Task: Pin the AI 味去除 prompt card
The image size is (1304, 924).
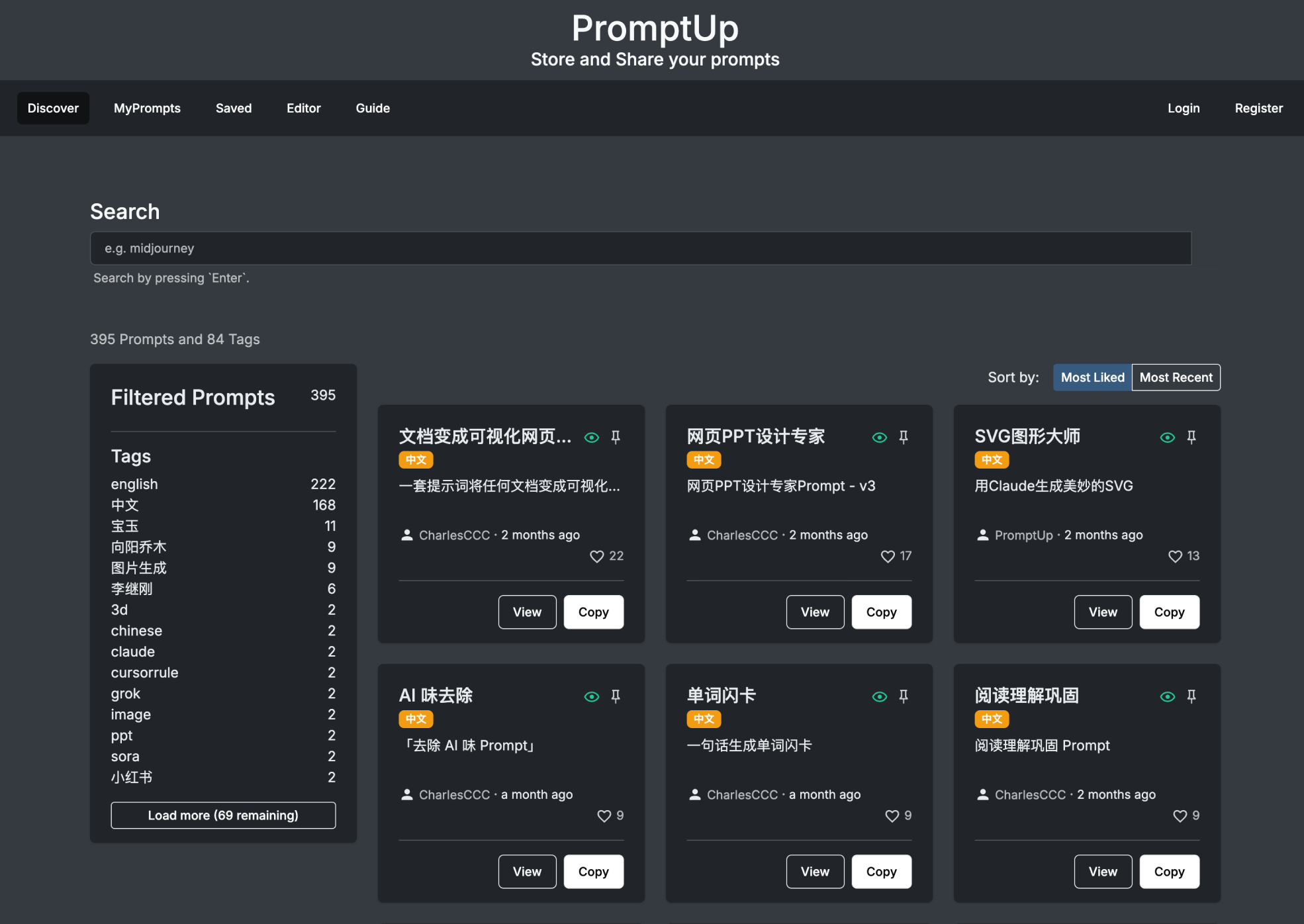Action: click(616, 697)
